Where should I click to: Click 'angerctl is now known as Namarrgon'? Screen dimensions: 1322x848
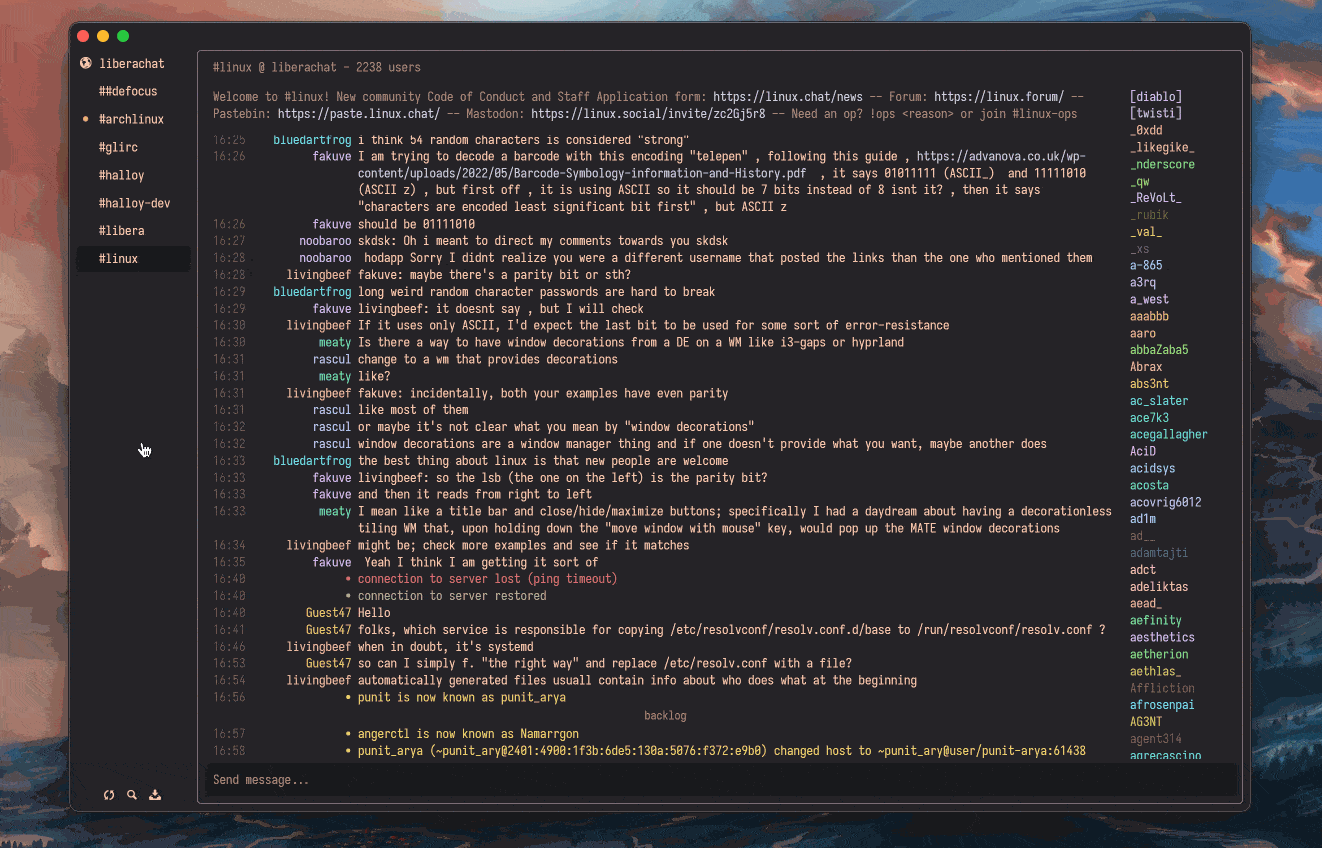click(x=468, y=735)
